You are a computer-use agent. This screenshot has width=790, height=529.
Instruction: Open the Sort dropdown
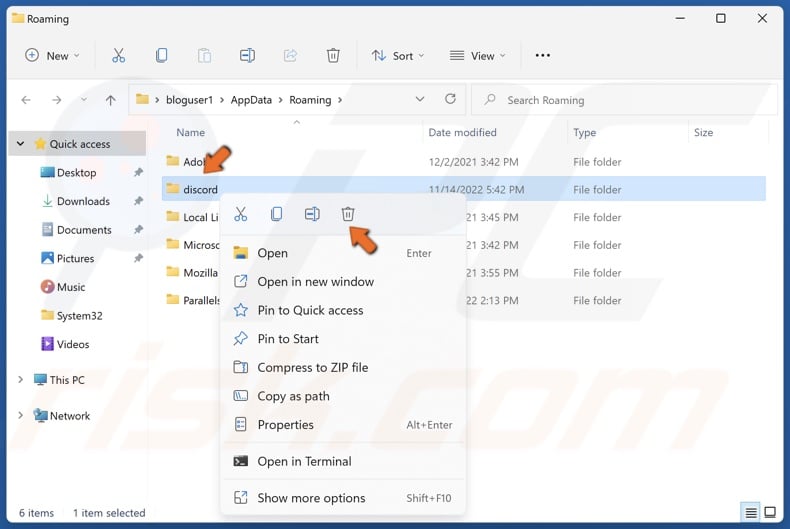(x=398, y=55)
